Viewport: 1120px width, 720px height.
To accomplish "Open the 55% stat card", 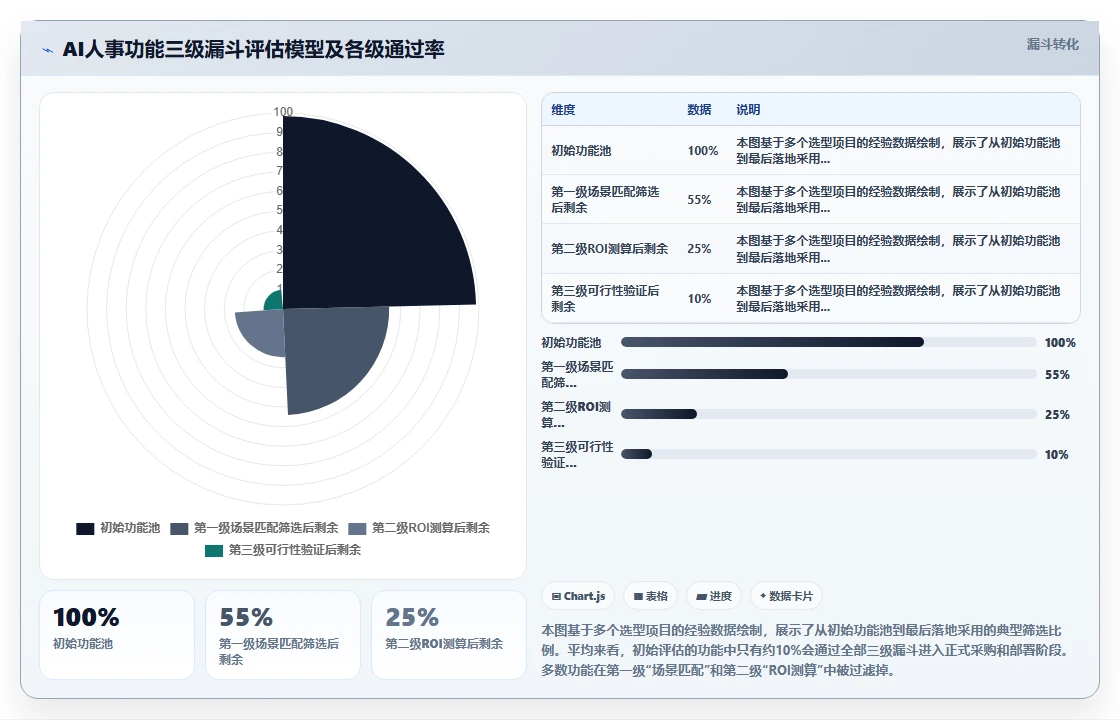I will click(283, 635).
